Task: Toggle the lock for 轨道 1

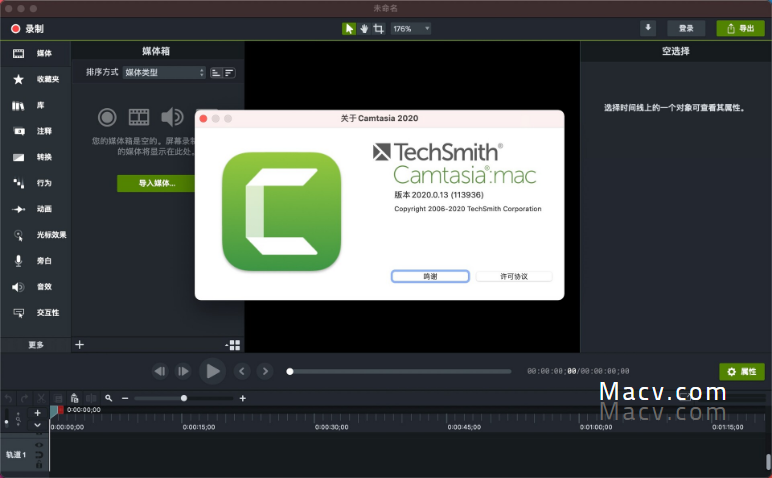Action: coord(39,465)
